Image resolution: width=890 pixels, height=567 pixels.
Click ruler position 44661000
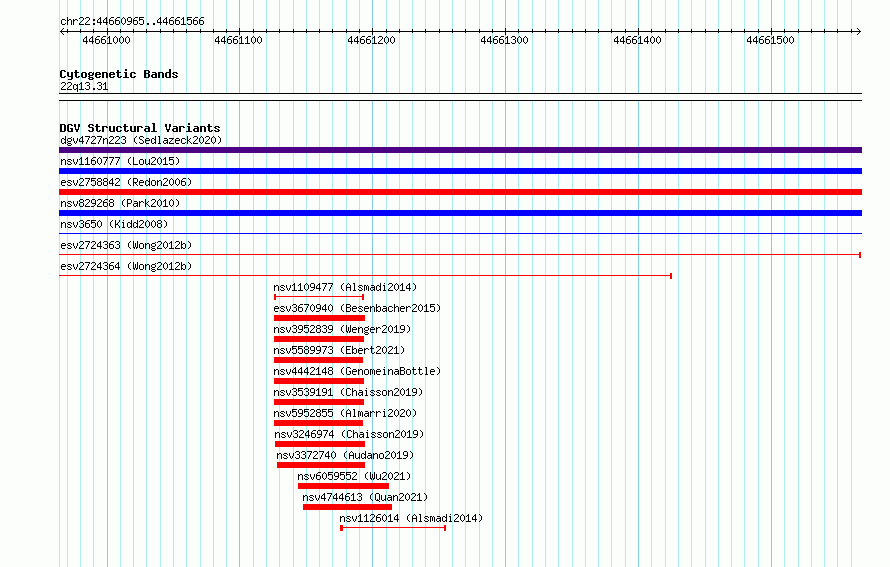coord(106,40)
